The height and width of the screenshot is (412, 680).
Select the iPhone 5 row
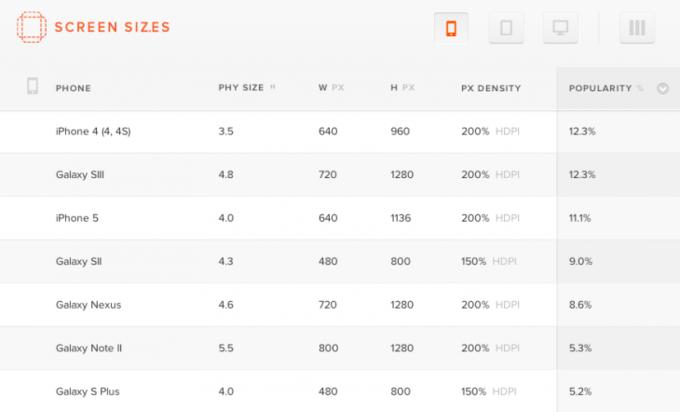coord(340,218)
